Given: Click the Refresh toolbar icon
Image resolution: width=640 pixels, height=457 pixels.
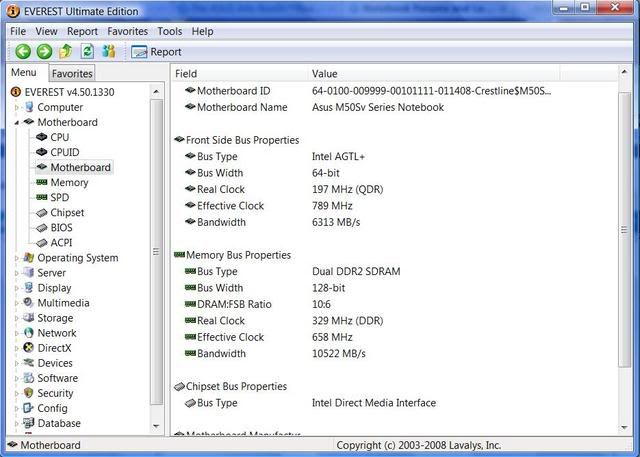Looking at the screenshot, I should (87, 51).
